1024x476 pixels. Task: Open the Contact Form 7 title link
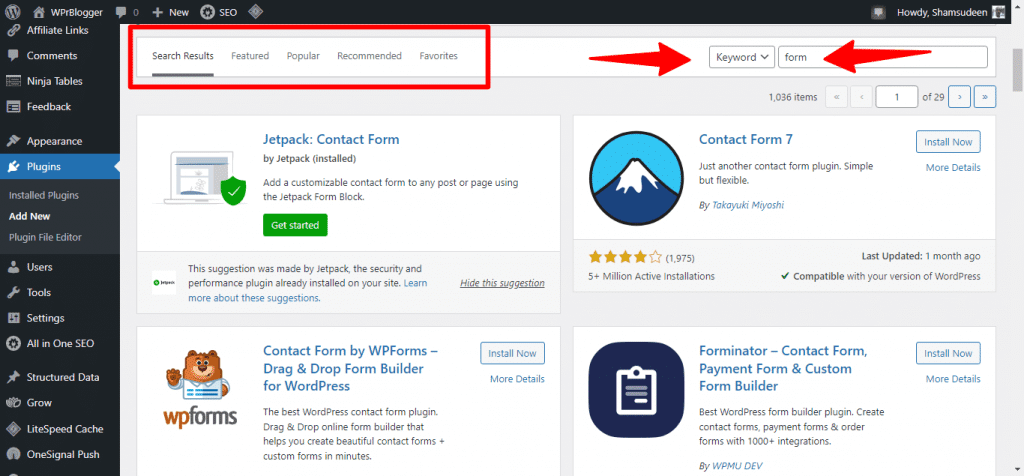click(x=746, y=139)
